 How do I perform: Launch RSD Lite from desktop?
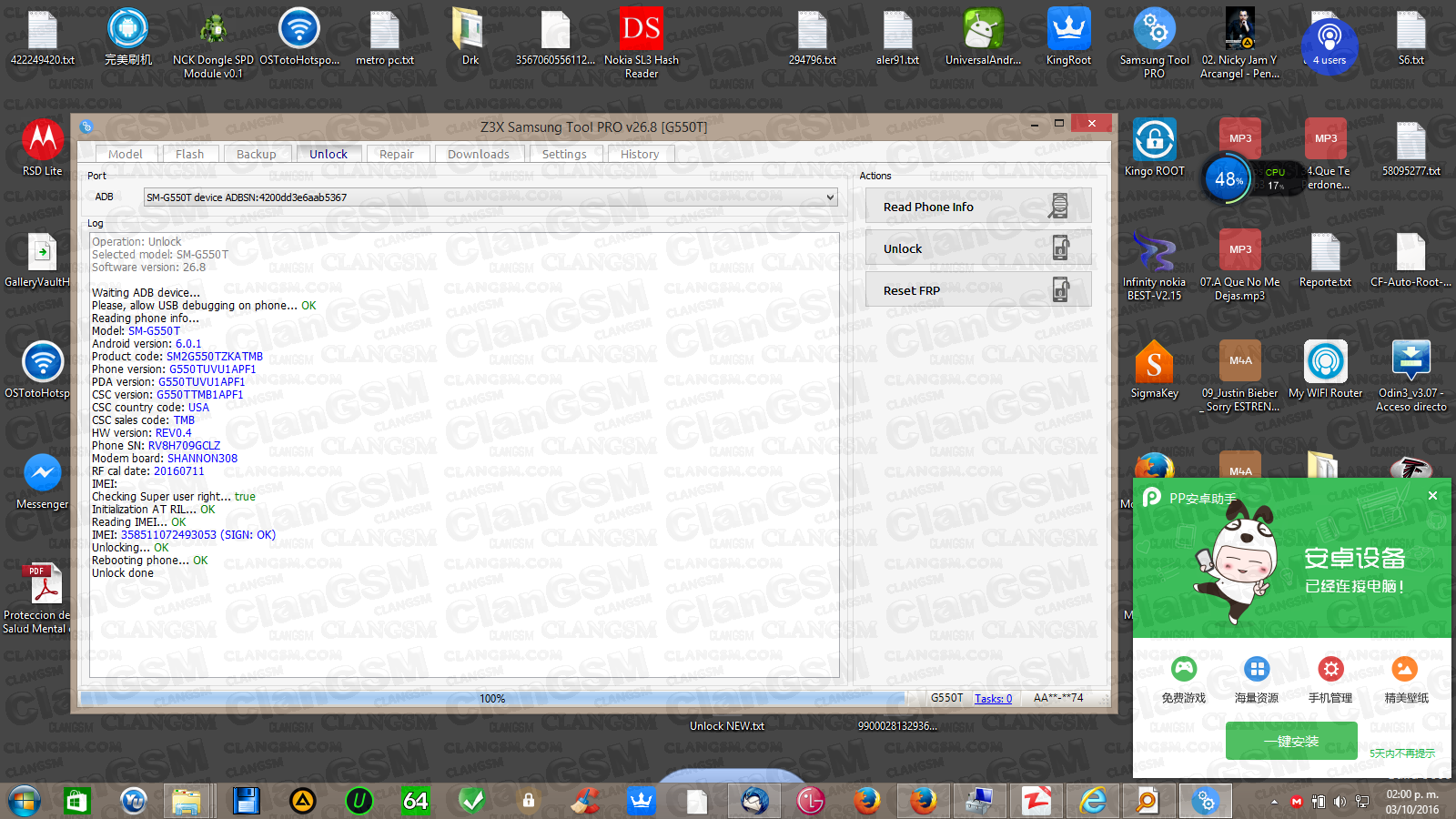coord(42,147)
